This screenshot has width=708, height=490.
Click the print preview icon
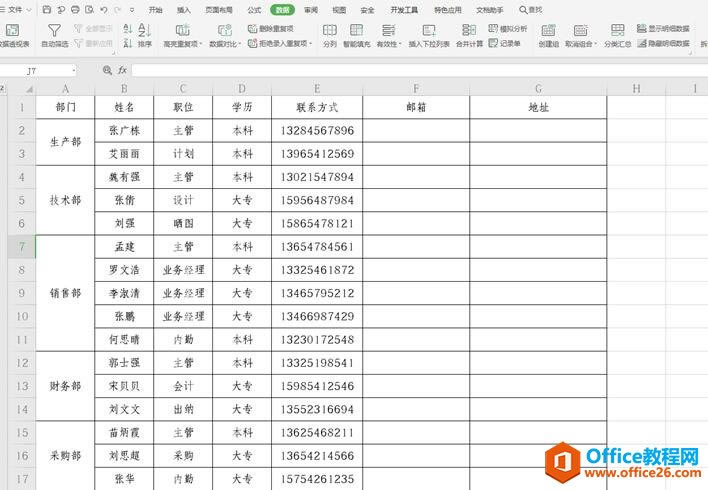(x=89, y=9)
